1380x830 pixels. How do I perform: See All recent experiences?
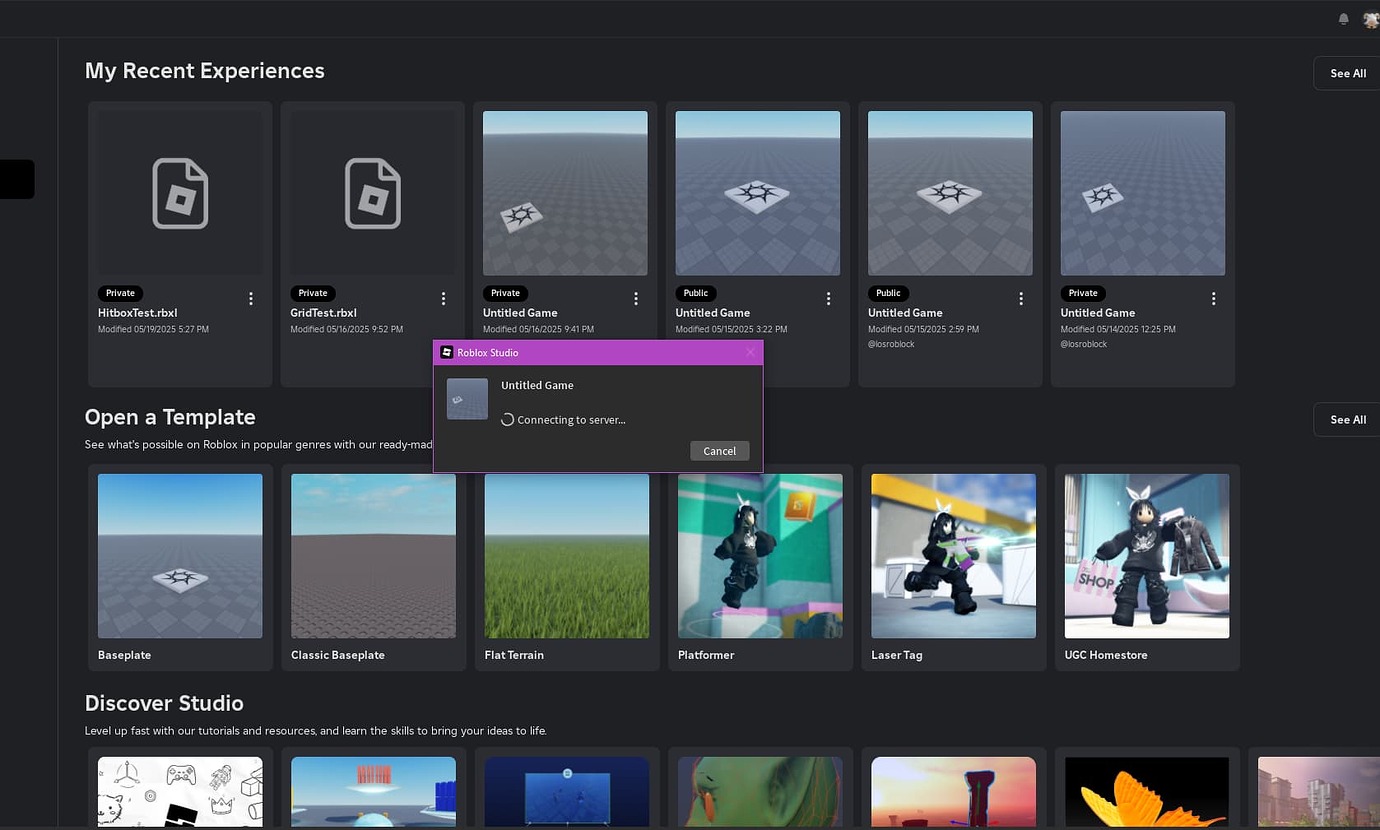tap(1347, 73)
